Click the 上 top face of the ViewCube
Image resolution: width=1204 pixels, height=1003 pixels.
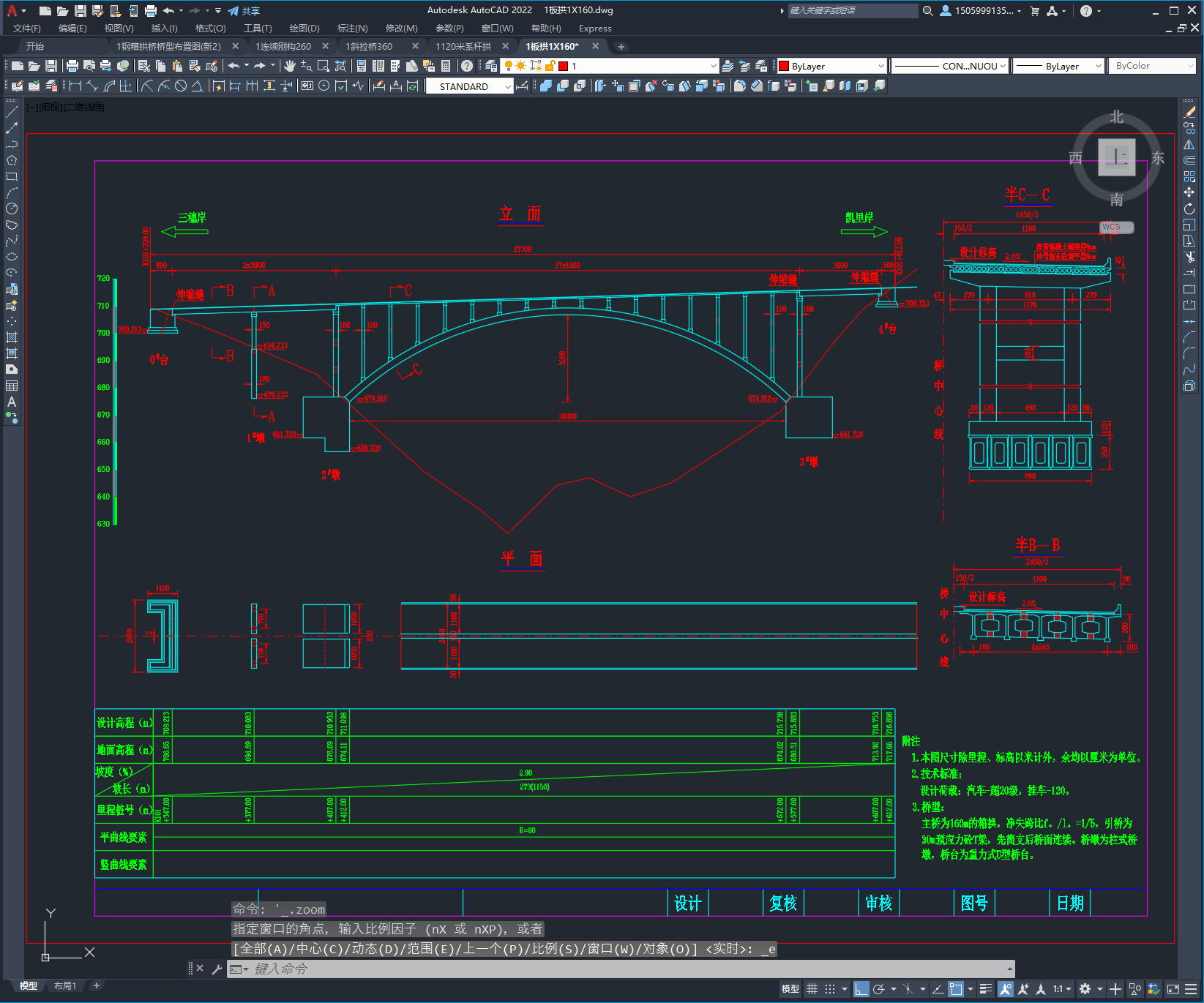pos(1117,157)
